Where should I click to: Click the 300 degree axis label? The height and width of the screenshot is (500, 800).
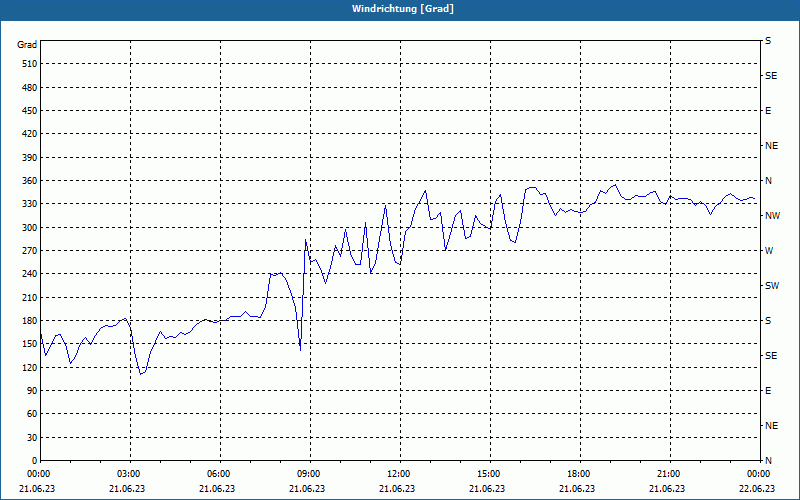click(30, 227)
